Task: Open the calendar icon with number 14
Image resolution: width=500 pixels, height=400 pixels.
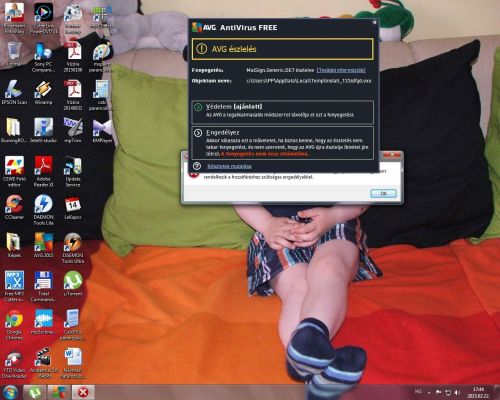Action: pos(73,208)
